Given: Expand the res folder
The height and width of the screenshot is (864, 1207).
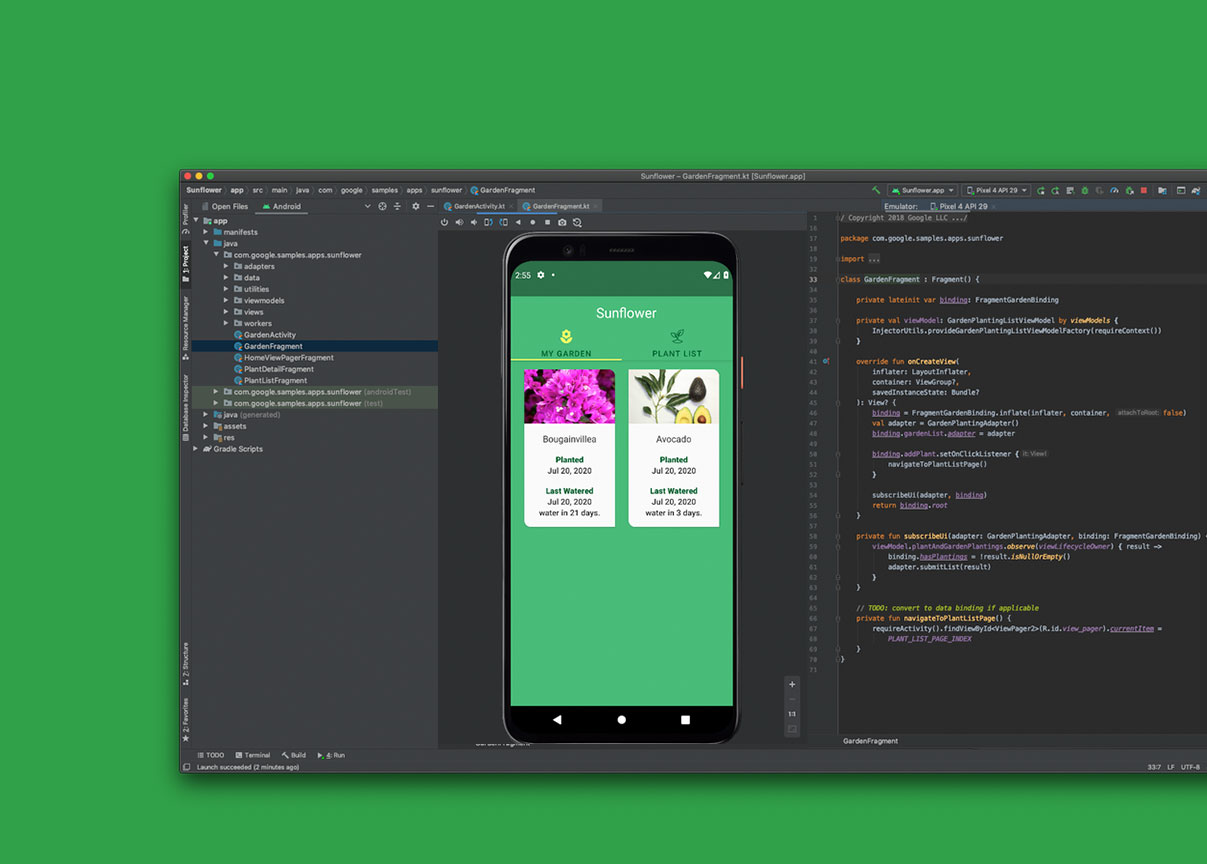Looking at the screenshot, I should [207, 437].
